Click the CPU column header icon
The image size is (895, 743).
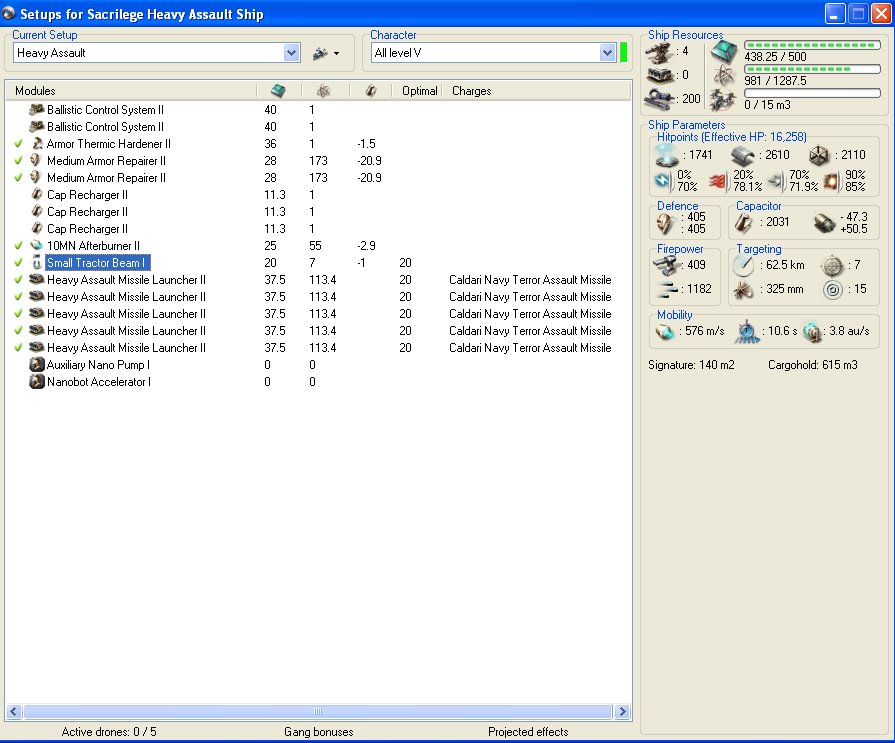point(278,90)
